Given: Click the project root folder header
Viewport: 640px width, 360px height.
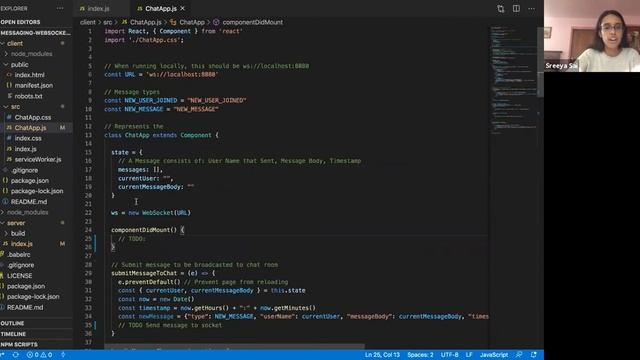Looking at the screenshot, I should [x=36, y=33].
